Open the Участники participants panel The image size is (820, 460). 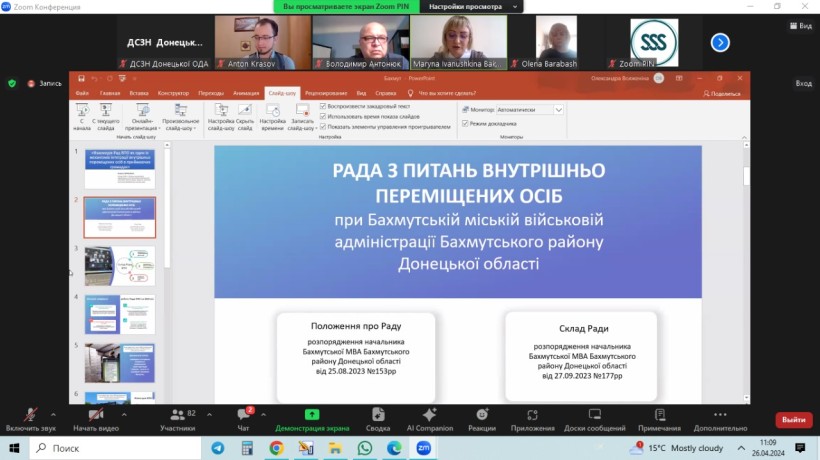pyautogui.click(x=176, y=416)
